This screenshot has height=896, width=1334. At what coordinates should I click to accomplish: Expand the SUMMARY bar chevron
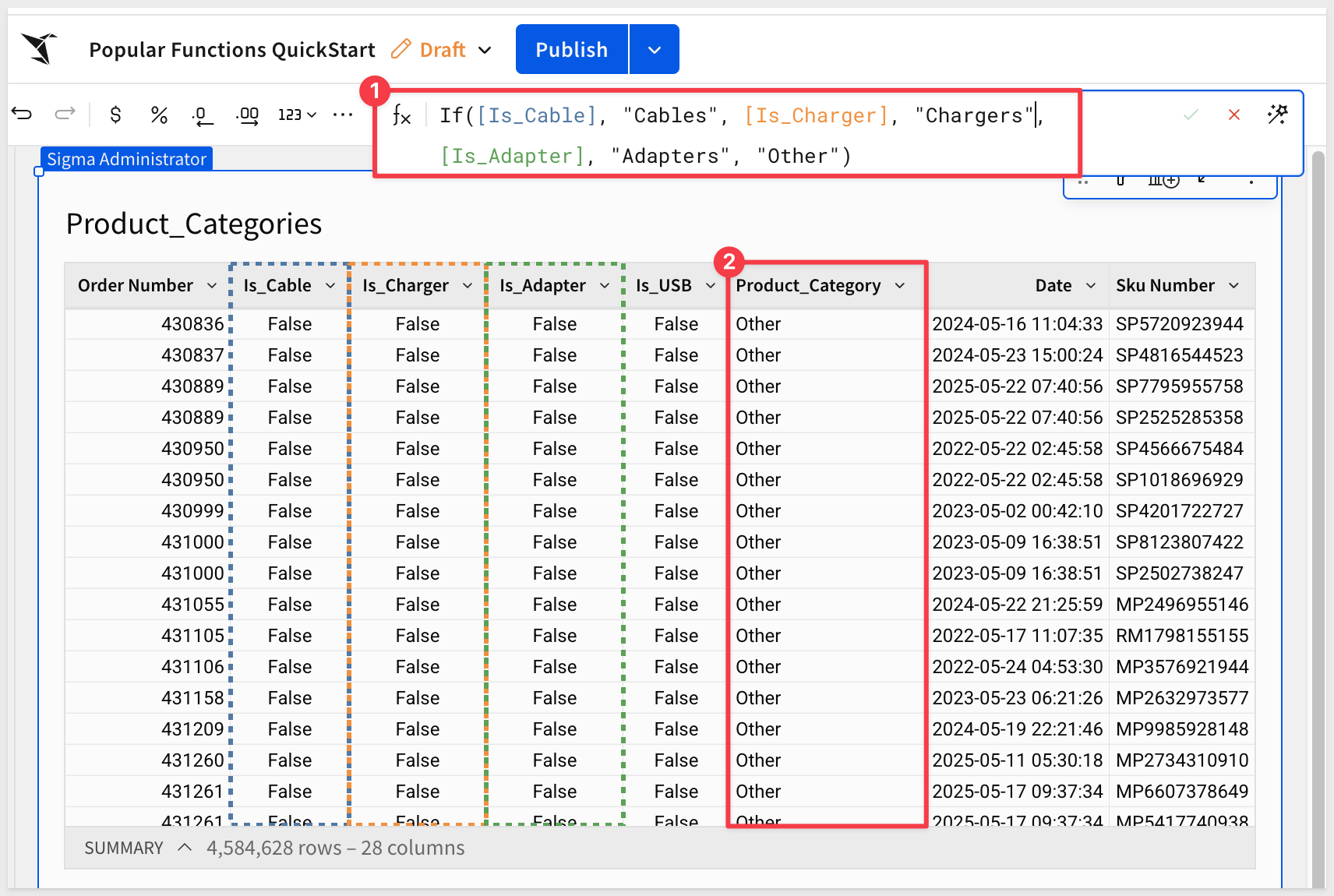[x=185, y=848]
